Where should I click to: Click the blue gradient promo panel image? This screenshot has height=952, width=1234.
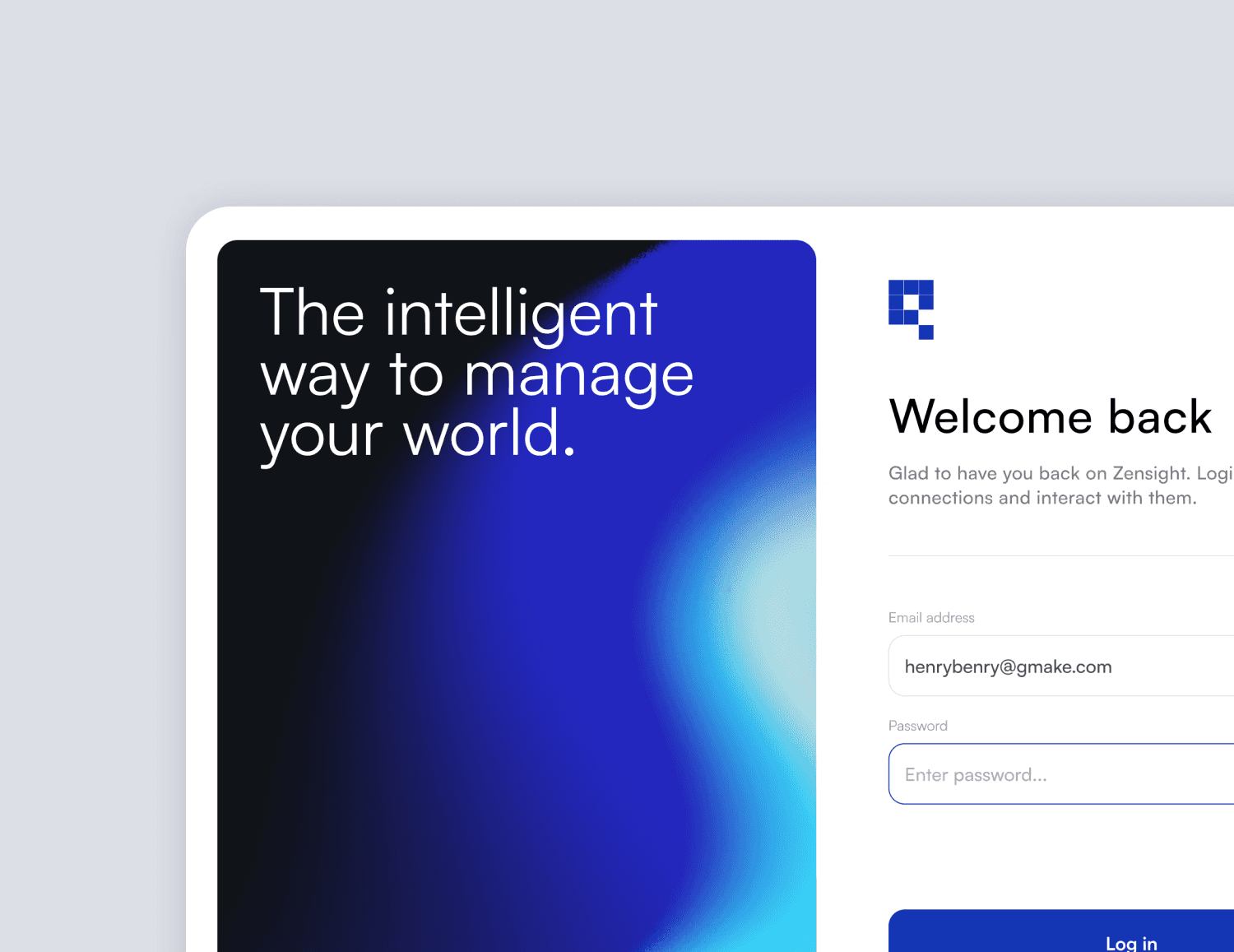pyautogui.click(x=517, y=596)
